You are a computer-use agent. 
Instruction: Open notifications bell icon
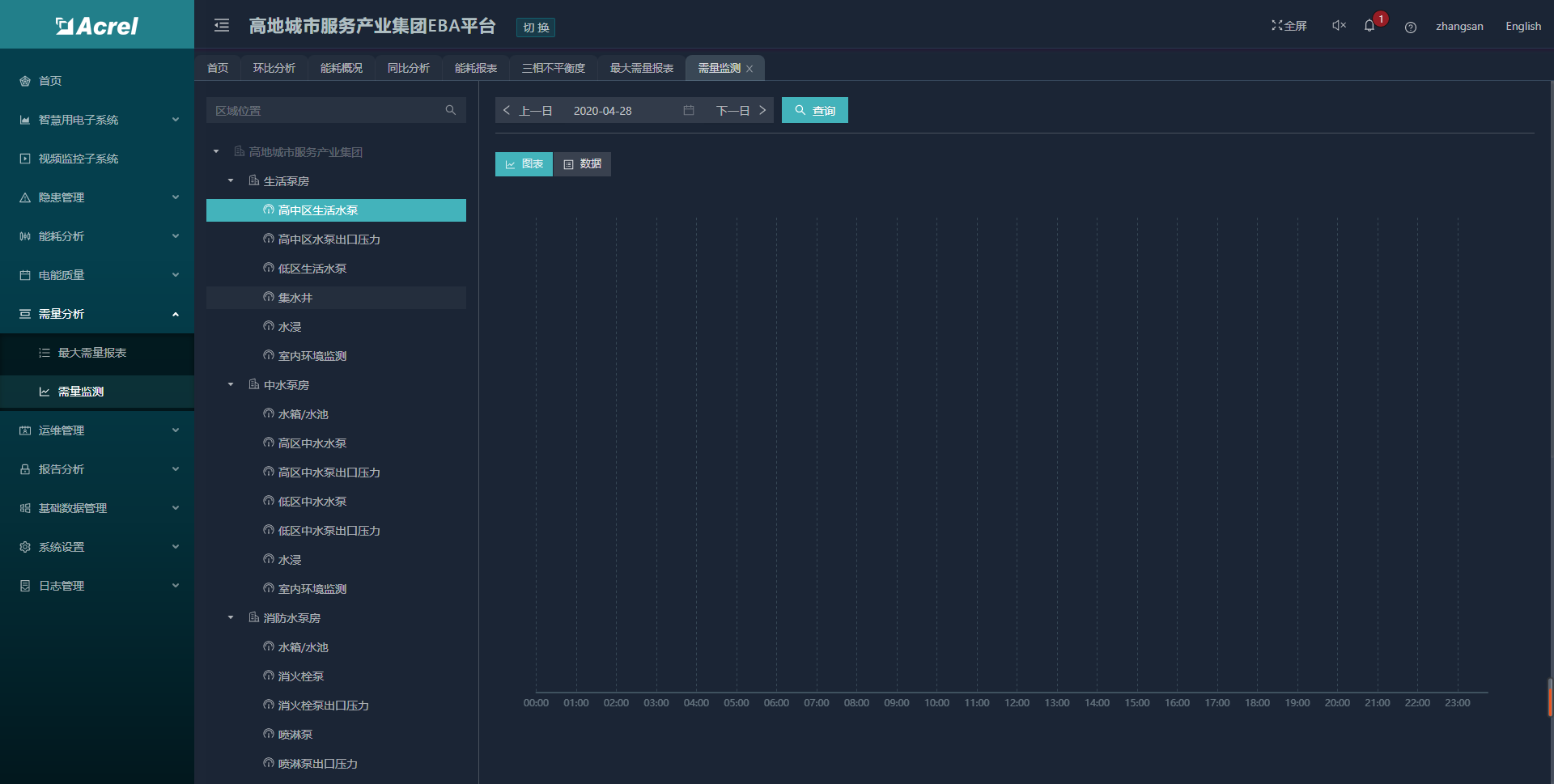[1369, 26]
